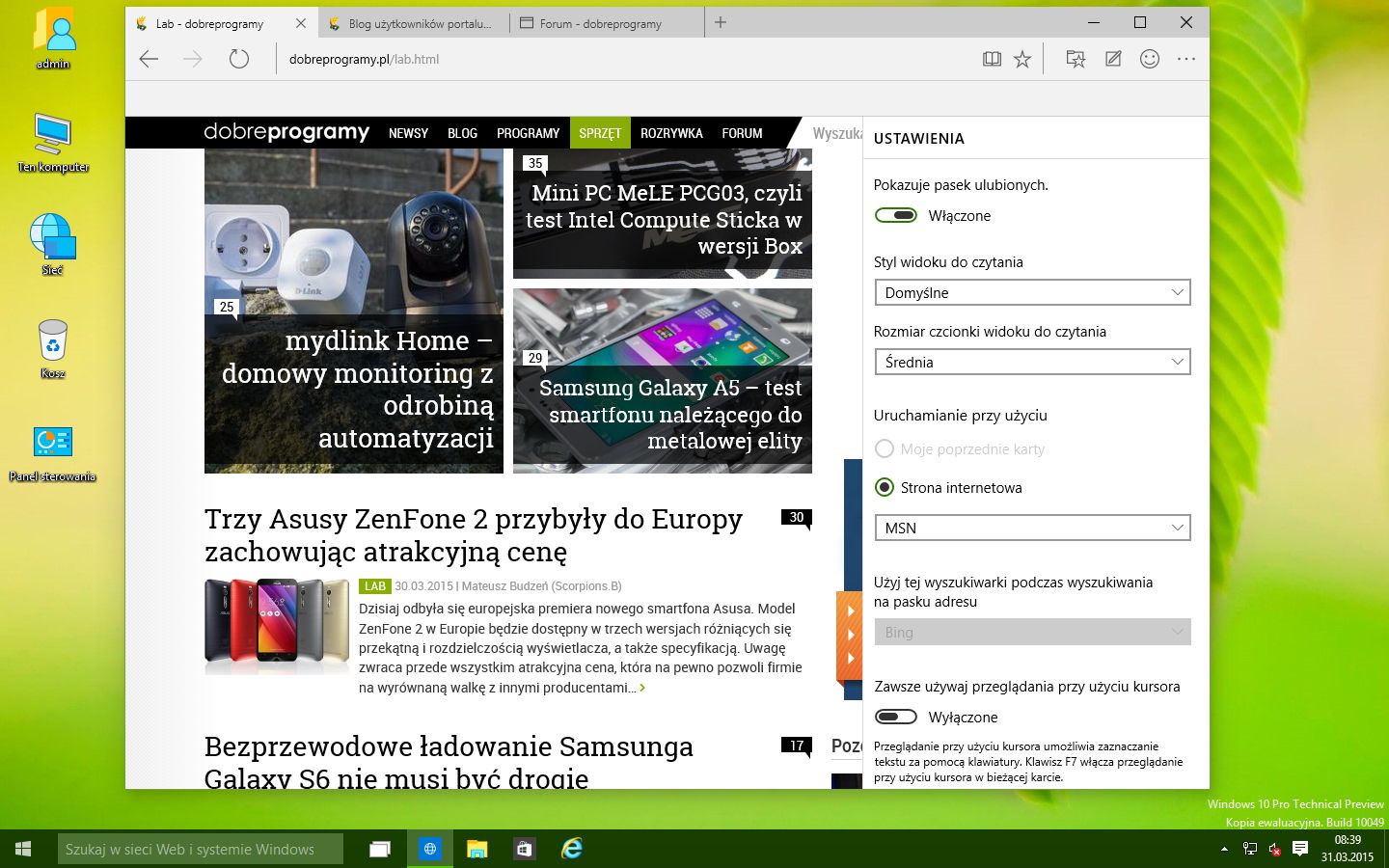The height and width of the screenshot is (868, 1389).
Task: Add page to favorites with star icon
Action: pos(1022,59)
